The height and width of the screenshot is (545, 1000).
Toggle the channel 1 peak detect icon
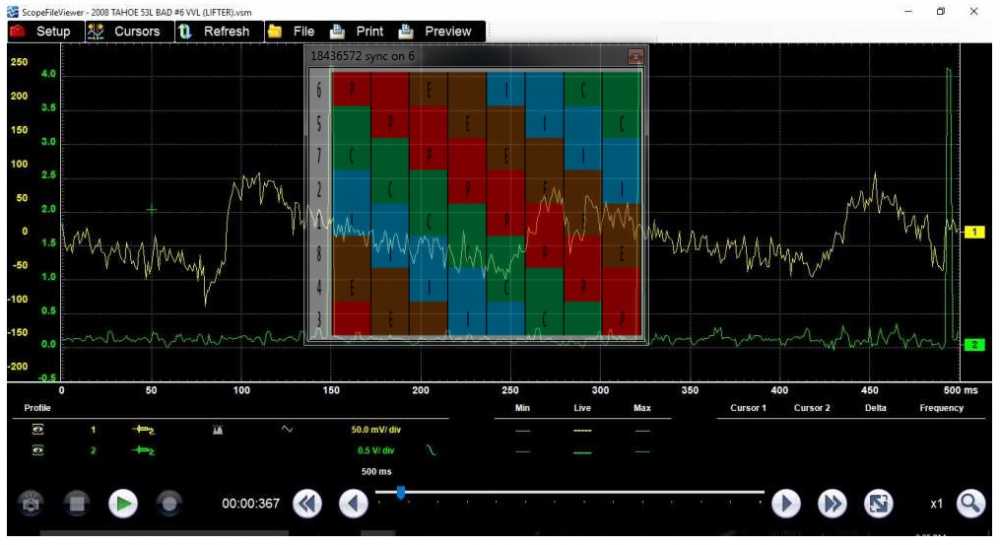point(218,429)
